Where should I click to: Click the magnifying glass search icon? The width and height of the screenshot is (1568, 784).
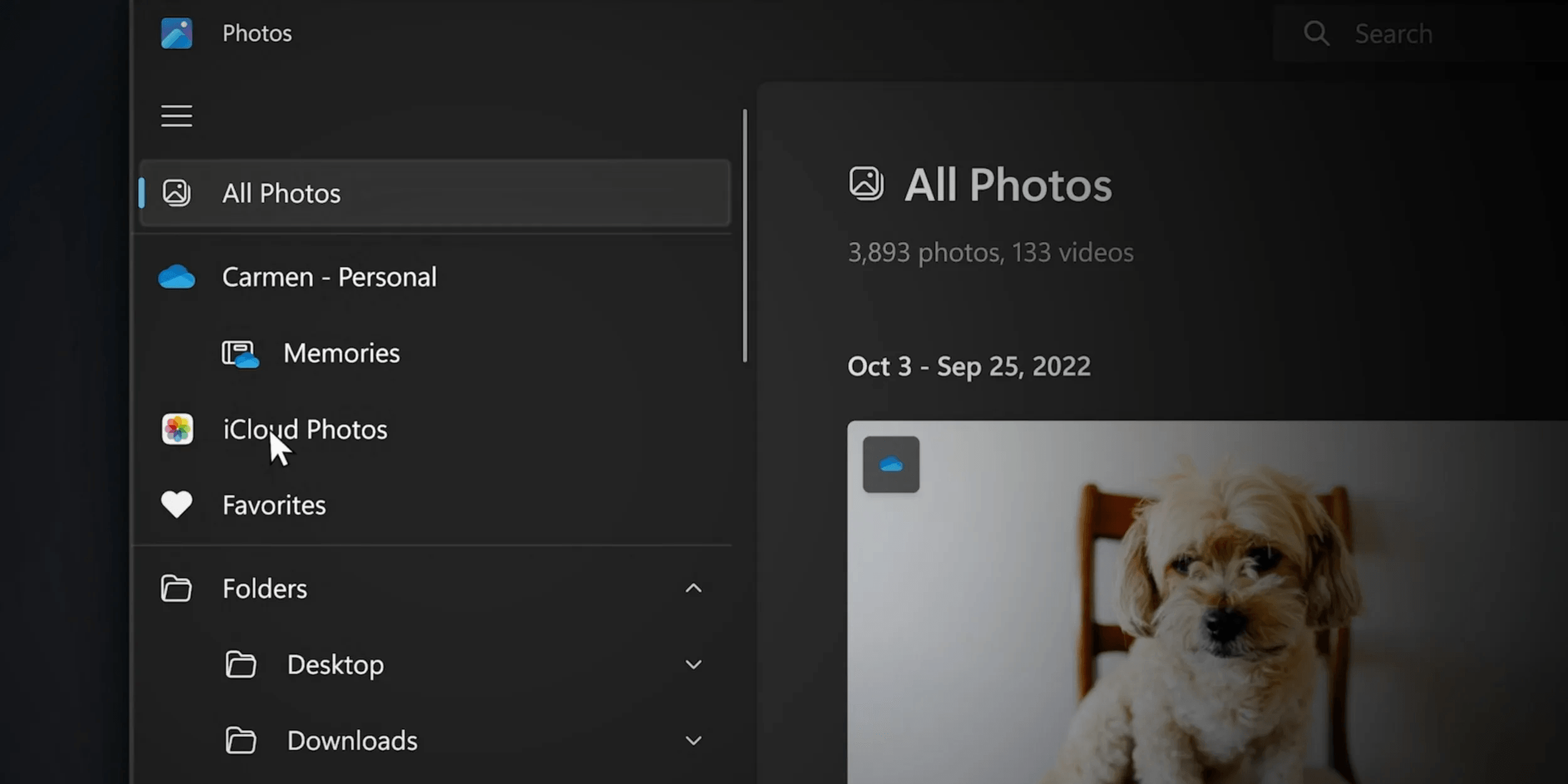coord(1316,33)
